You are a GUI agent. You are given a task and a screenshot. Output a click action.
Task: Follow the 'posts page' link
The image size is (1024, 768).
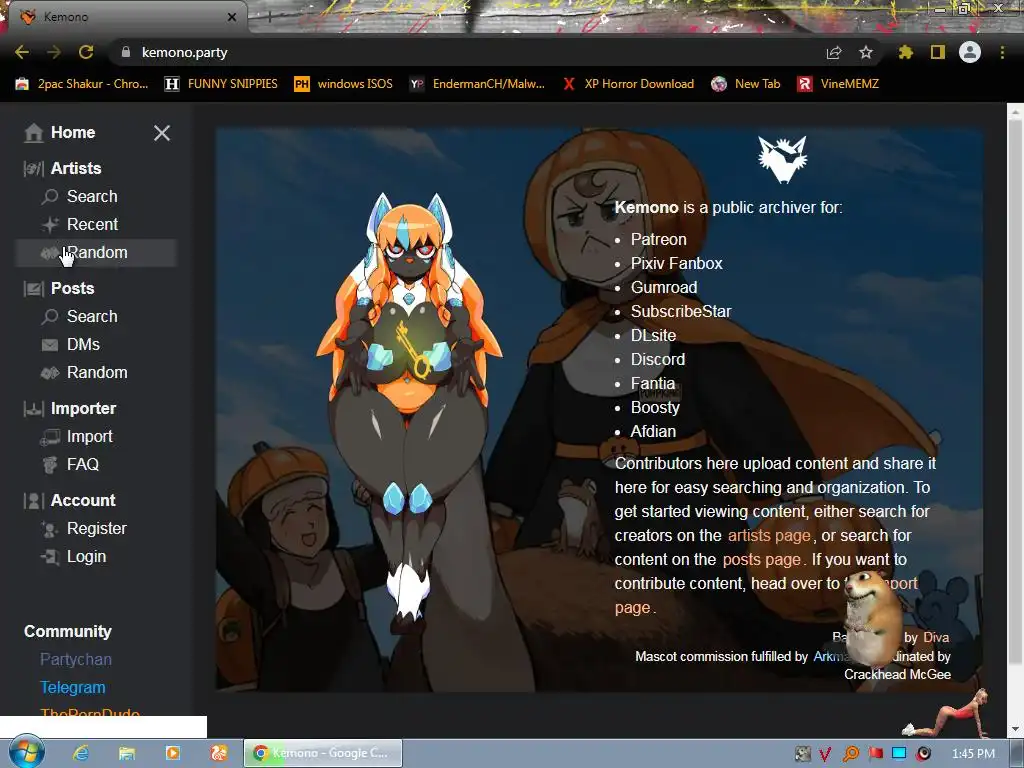point(761,560)
